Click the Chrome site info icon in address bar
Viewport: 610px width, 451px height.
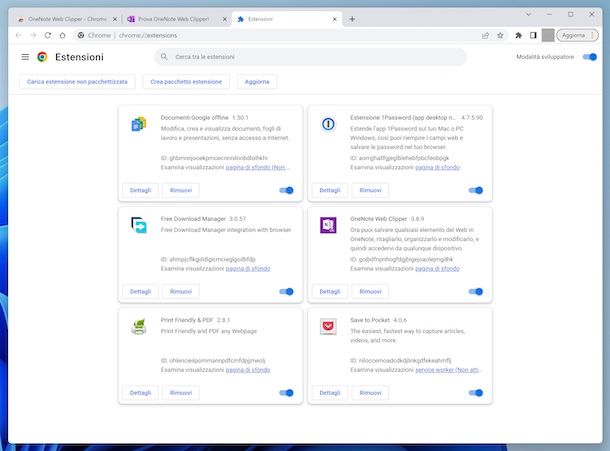pos(81,35)
